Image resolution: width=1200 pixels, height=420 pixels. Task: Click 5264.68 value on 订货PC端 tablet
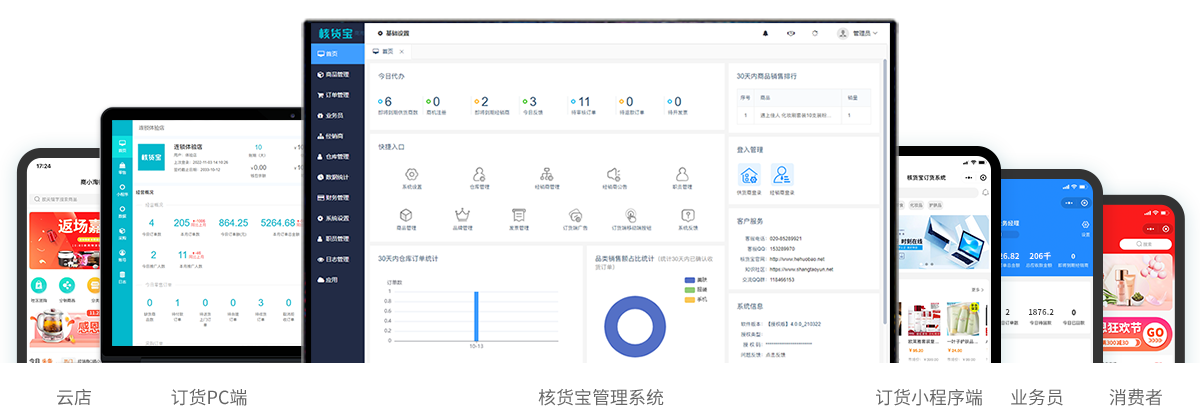[x=278, y=223]
